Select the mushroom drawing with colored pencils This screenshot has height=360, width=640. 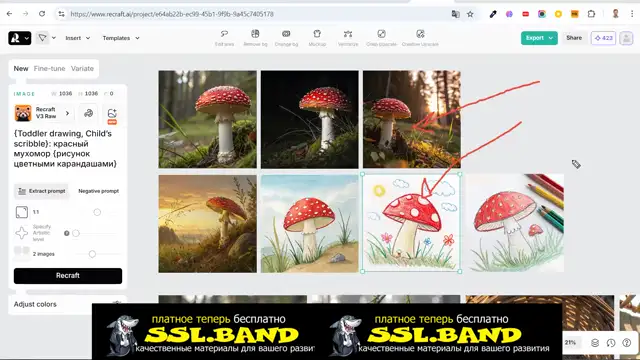(515, 223)
